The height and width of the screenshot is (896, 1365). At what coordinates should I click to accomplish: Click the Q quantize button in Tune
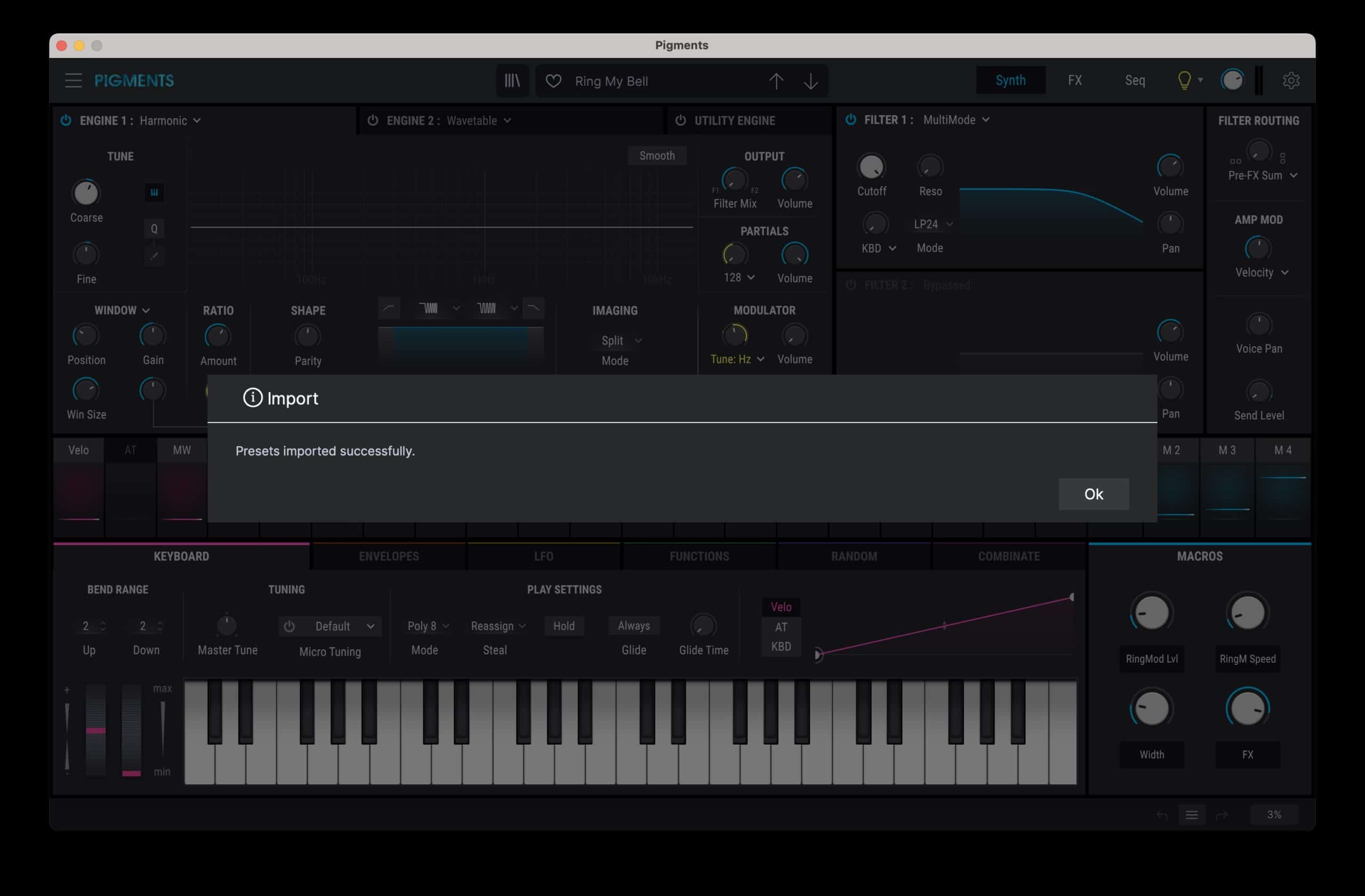[x=154, y=229]
